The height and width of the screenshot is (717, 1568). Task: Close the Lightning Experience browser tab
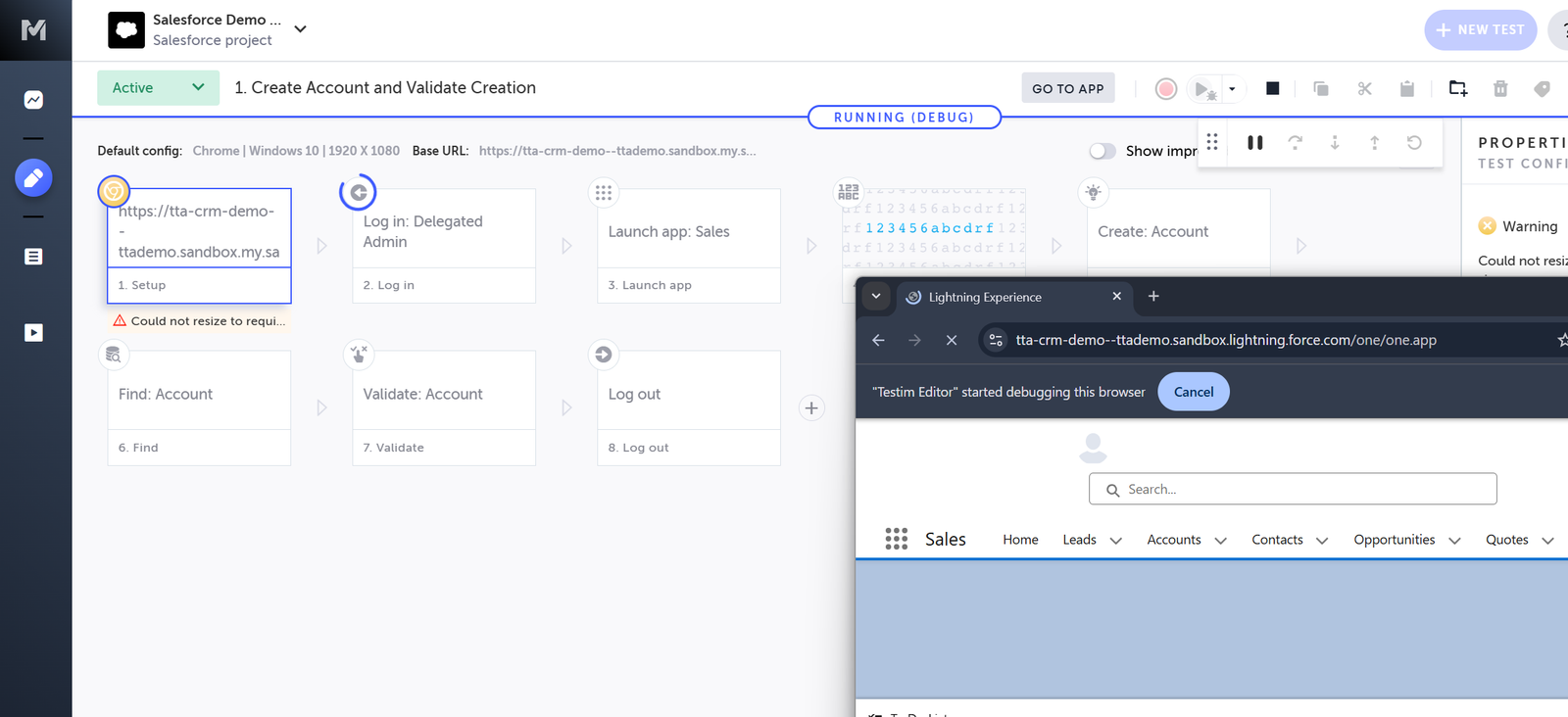coord(1116,296)
